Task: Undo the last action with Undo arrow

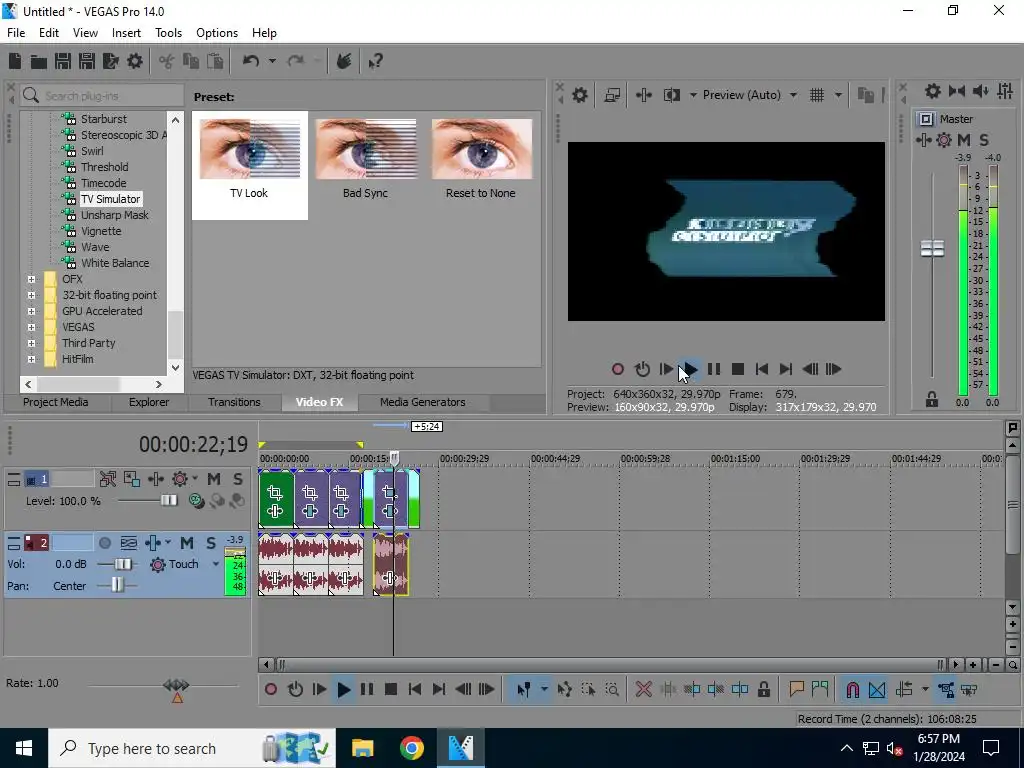Action: coord(251,61)
